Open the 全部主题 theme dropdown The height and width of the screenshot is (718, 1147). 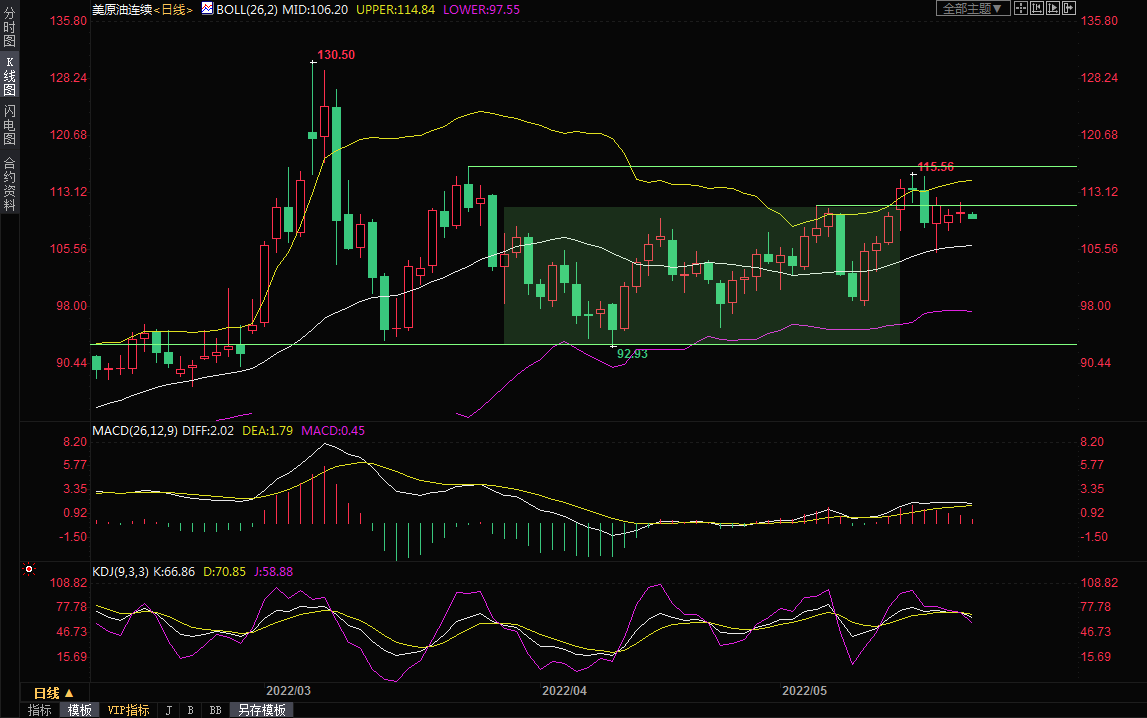[x=972, y=8]
